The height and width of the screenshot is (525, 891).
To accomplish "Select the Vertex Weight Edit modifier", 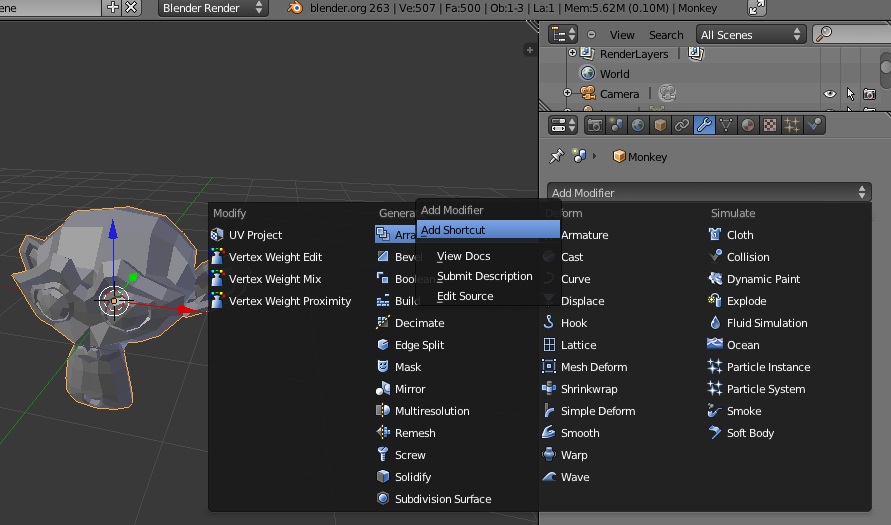I will point(275,257).
